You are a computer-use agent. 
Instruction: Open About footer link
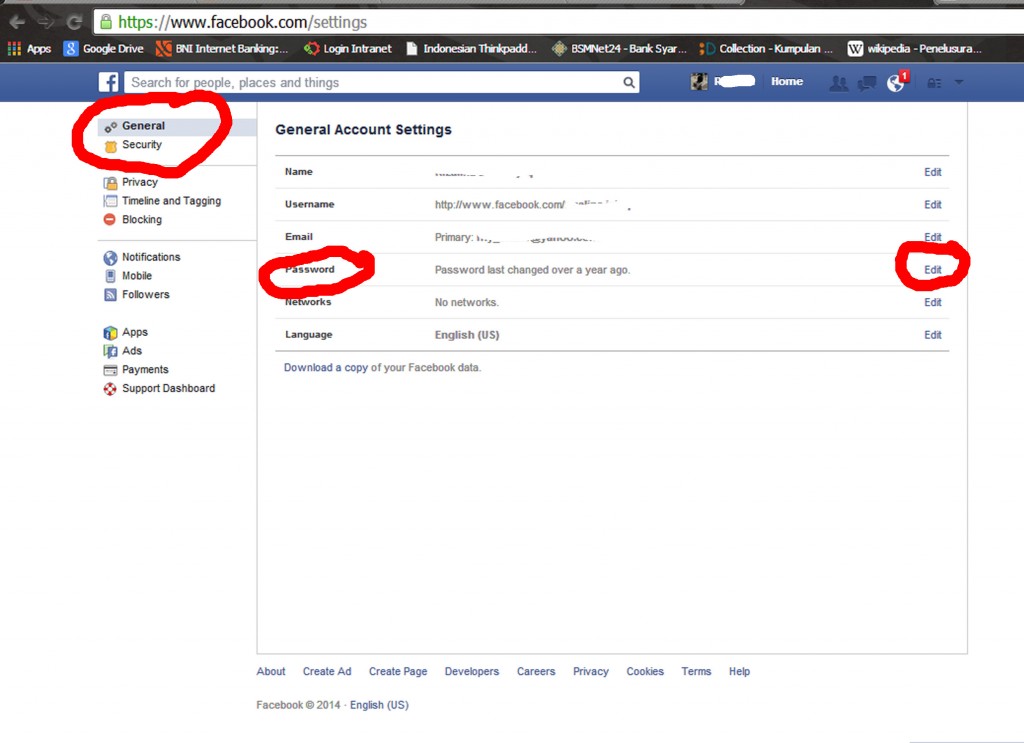tap(271, 671)
